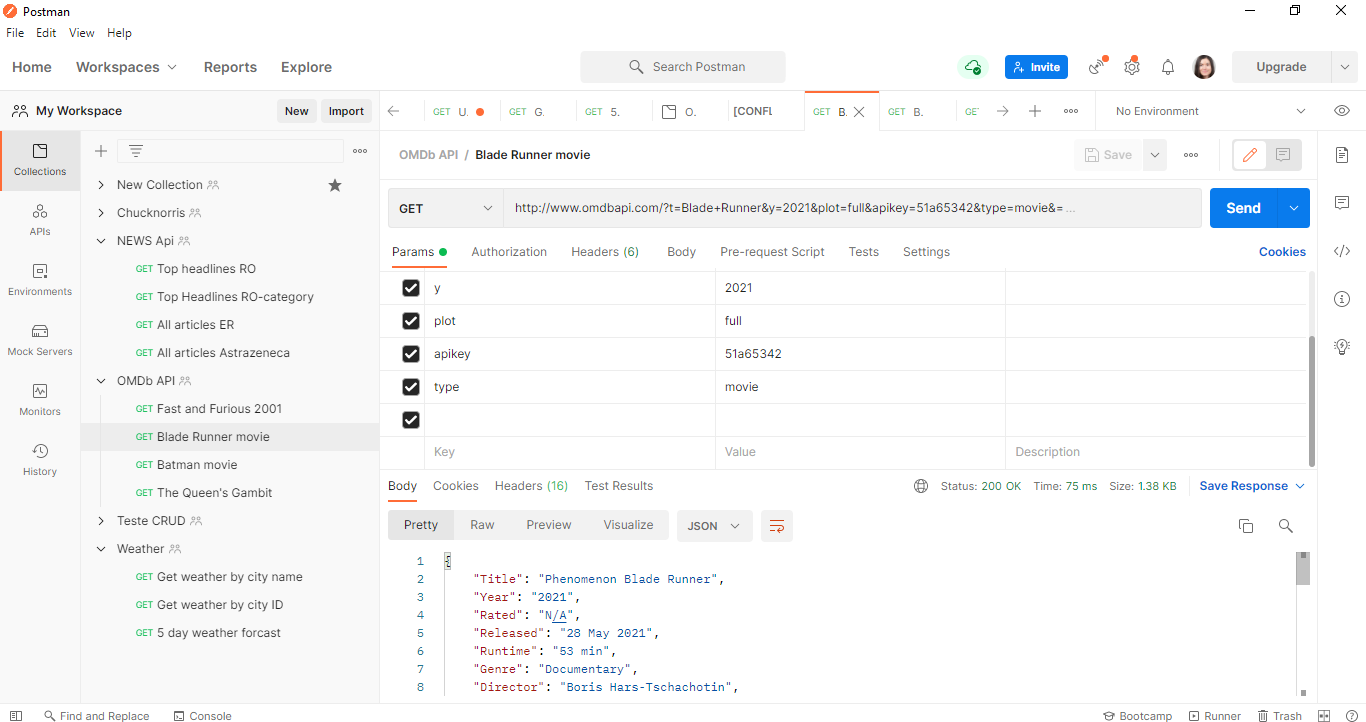Click the network globe icon near Status
Image resolution: width=1366 pixels, height=722 pixels.
(921, 486)
